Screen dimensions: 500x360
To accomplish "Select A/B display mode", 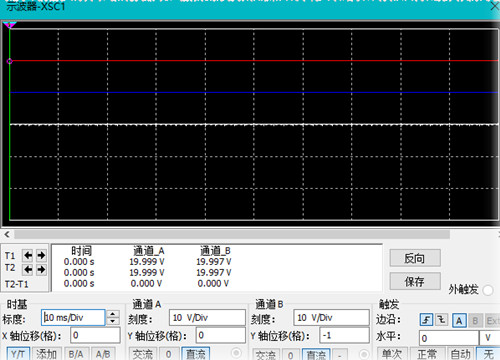I will 103,354.
